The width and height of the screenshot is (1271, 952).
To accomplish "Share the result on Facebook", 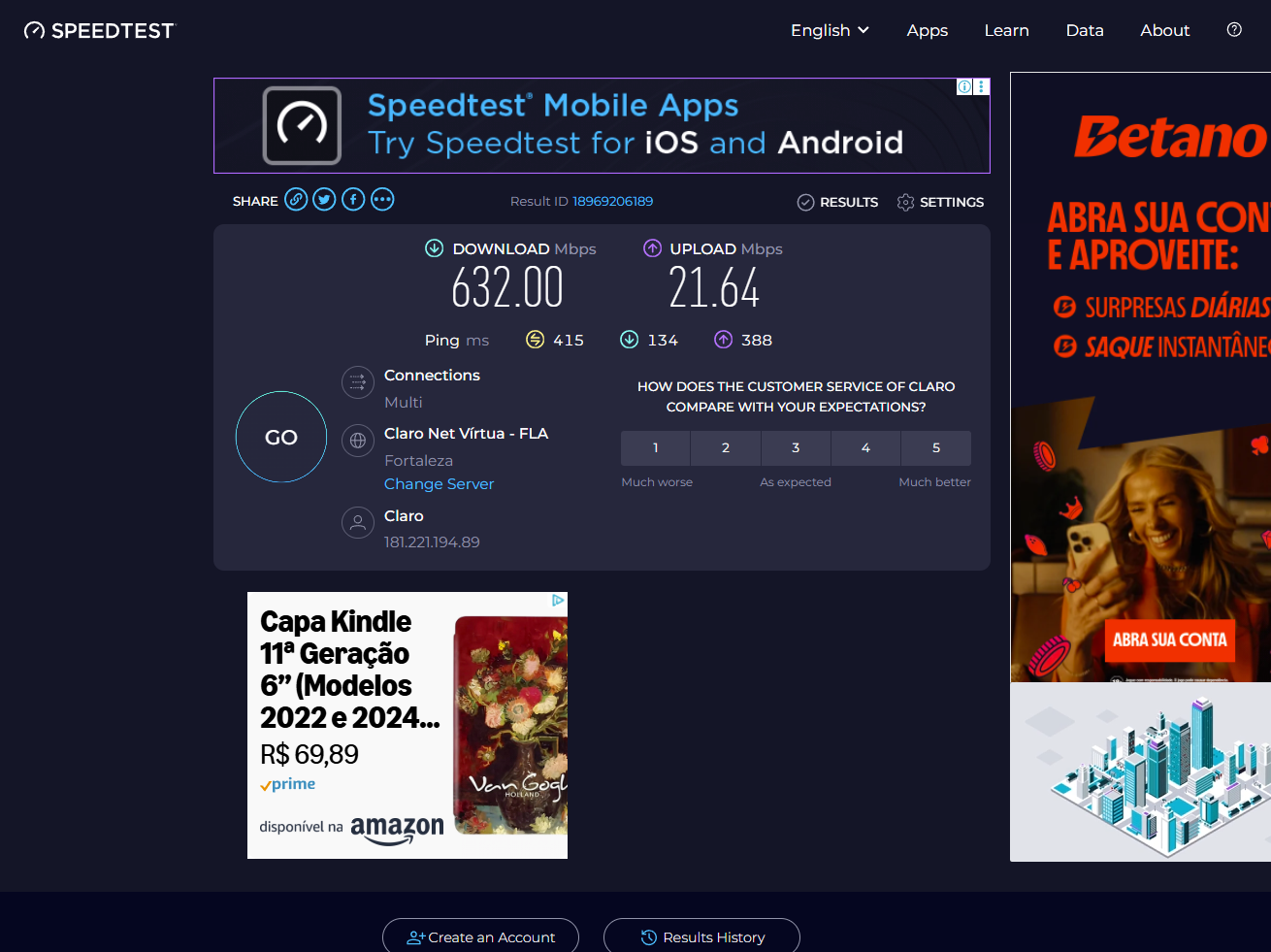I will point(353,199).
